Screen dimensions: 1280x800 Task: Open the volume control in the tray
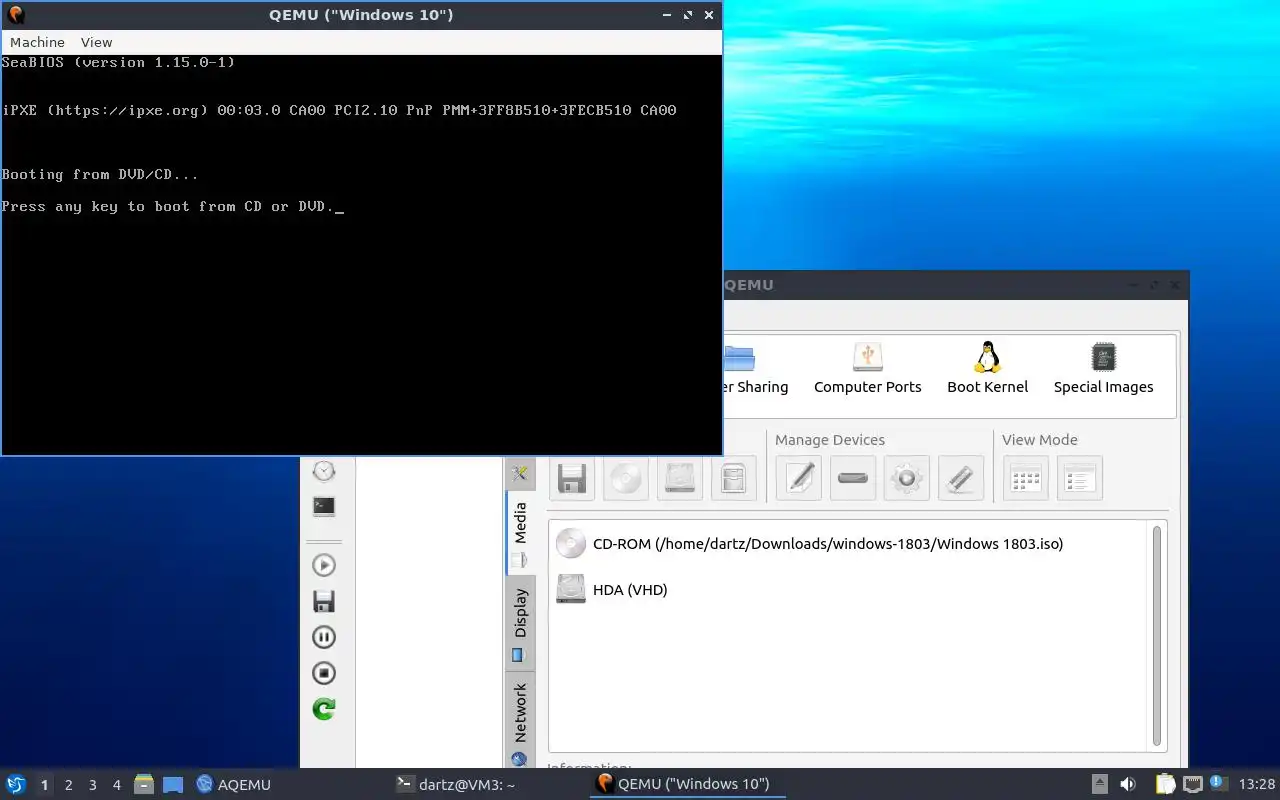click(x=1127, y=785)
